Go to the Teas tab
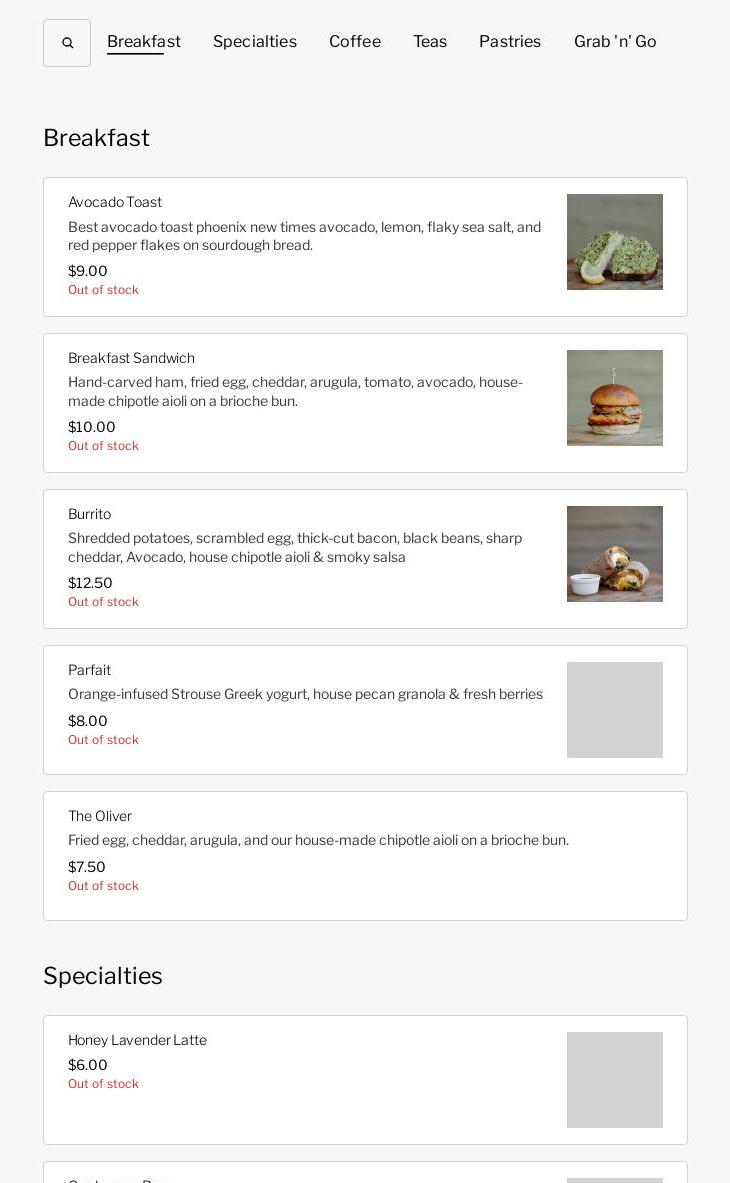The image size is (730, 1183). pos(430,42)
